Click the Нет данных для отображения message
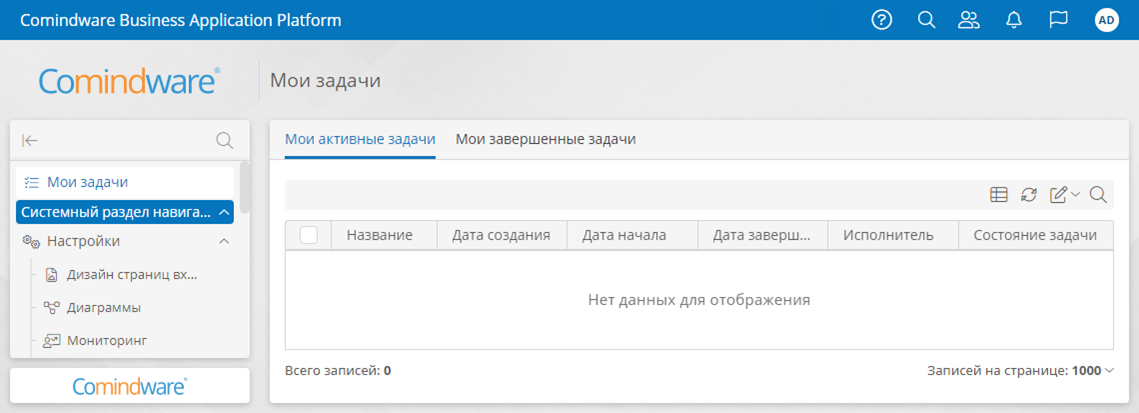 699,299
